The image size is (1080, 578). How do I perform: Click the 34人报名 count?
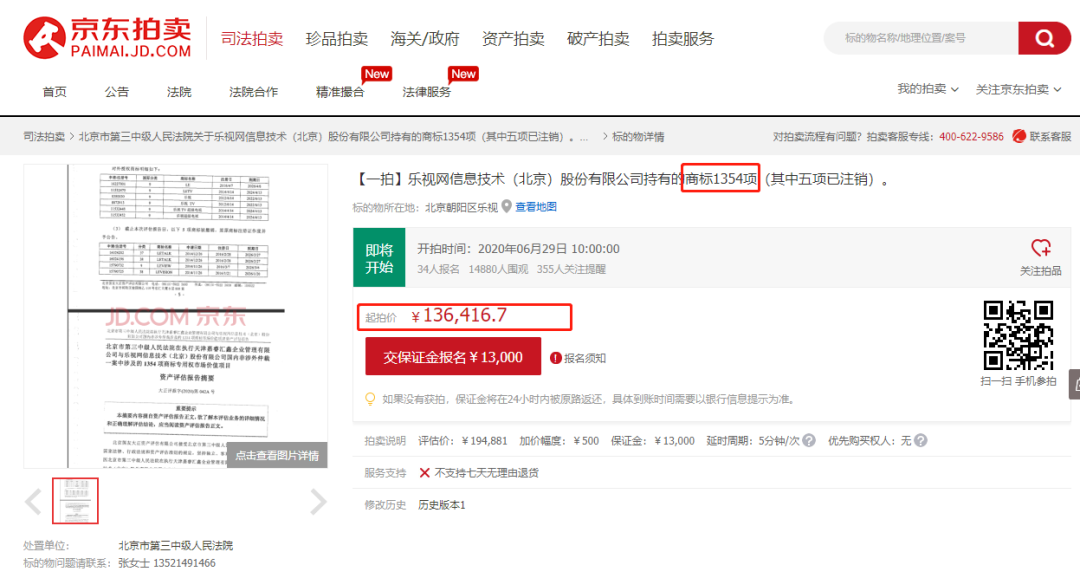[438, 269]
